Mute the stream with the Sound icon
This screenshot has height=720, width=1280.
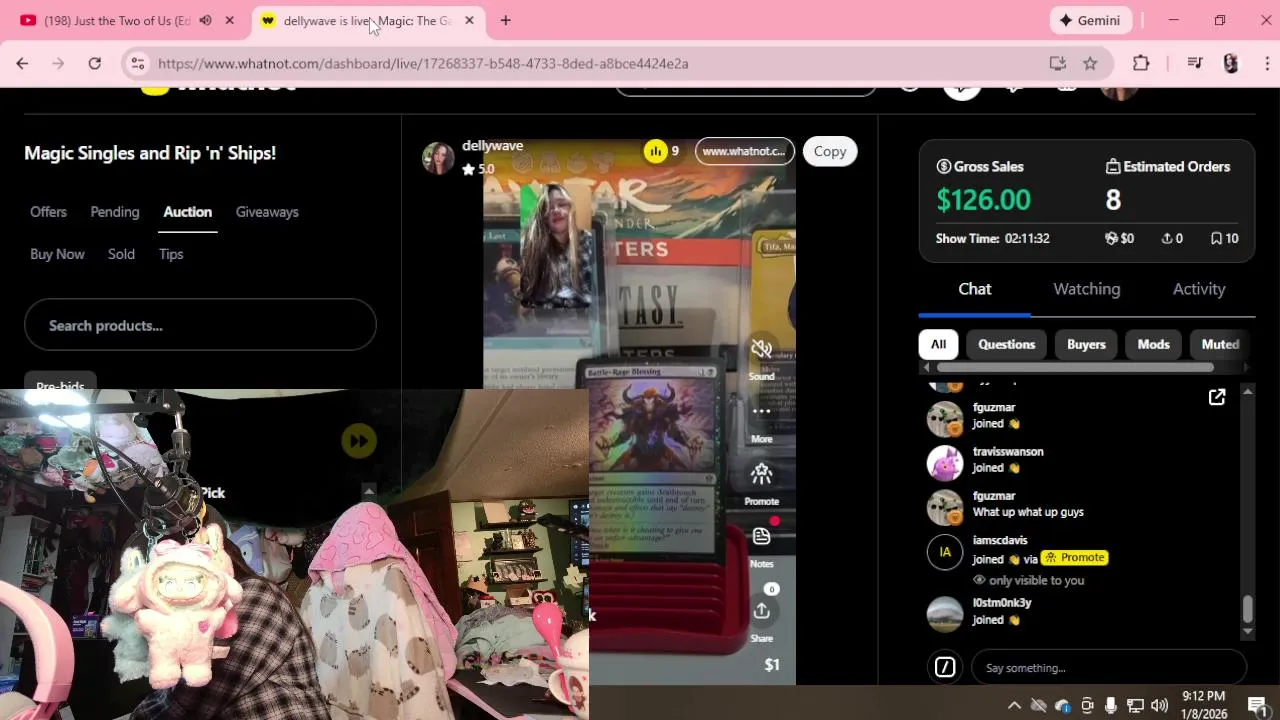click(x=762, y=349)
